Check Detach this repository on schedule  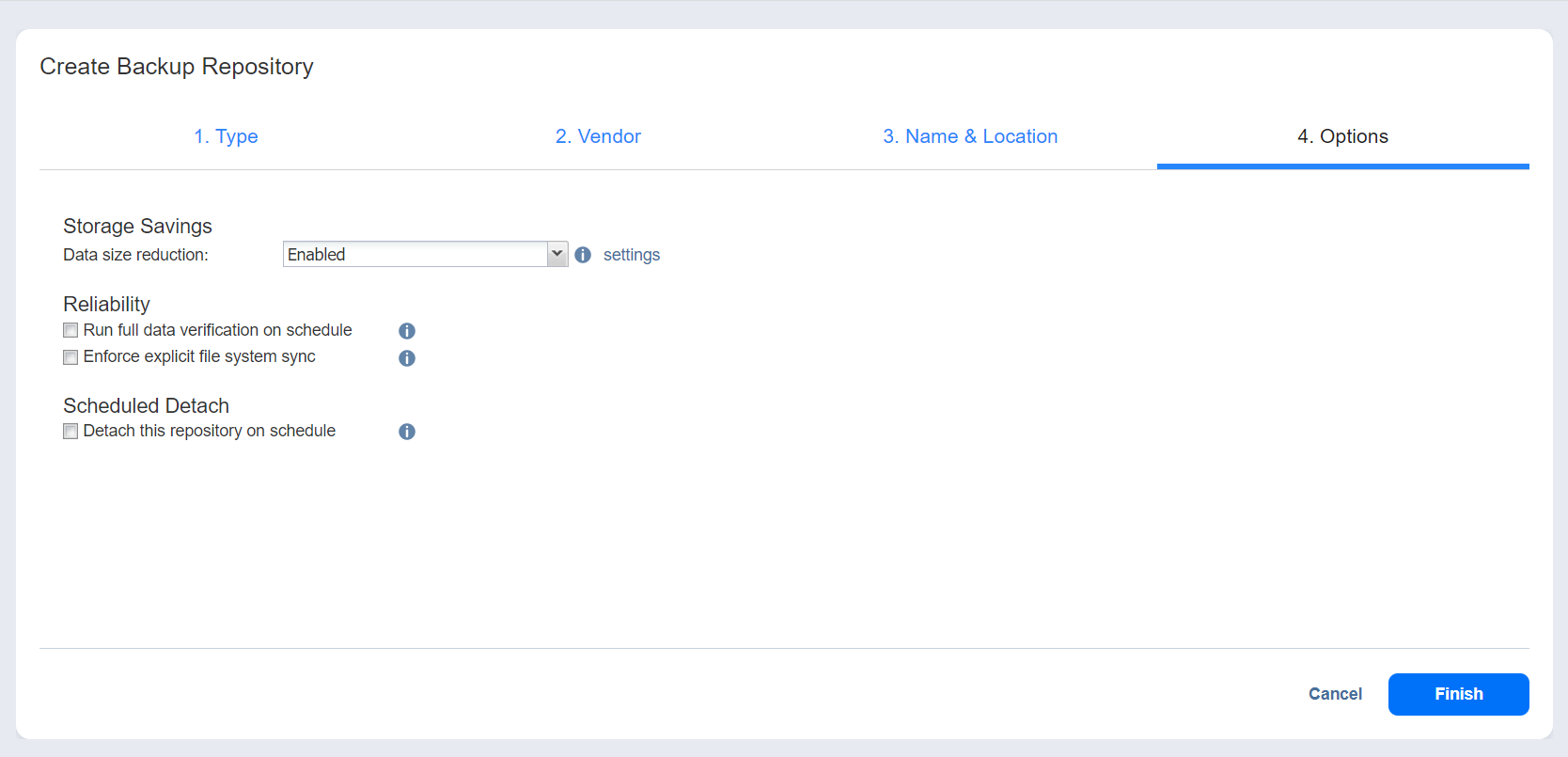point(71,432)
